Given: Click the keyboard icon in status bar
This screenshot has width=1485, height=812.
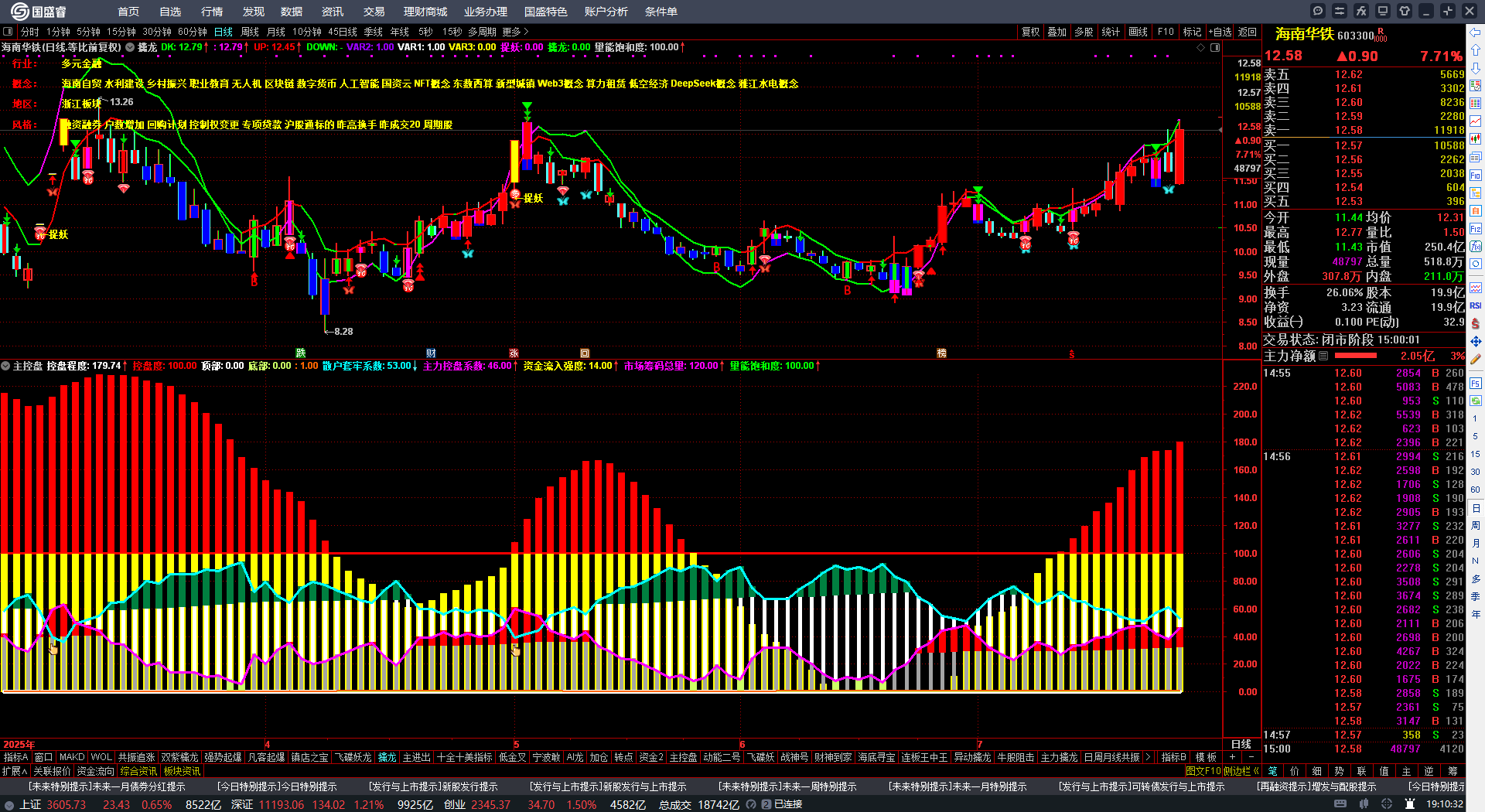Looking at the screenshot, I should click(1340, 804).
